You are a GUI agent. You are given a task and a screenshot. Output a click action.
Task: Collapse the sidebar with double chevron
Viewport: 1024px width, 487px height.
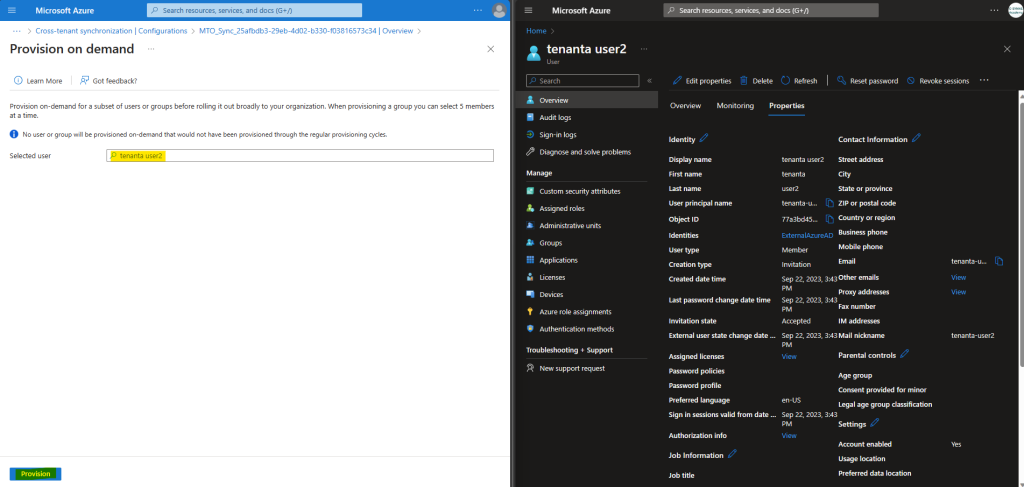click(x=649, y=81)
